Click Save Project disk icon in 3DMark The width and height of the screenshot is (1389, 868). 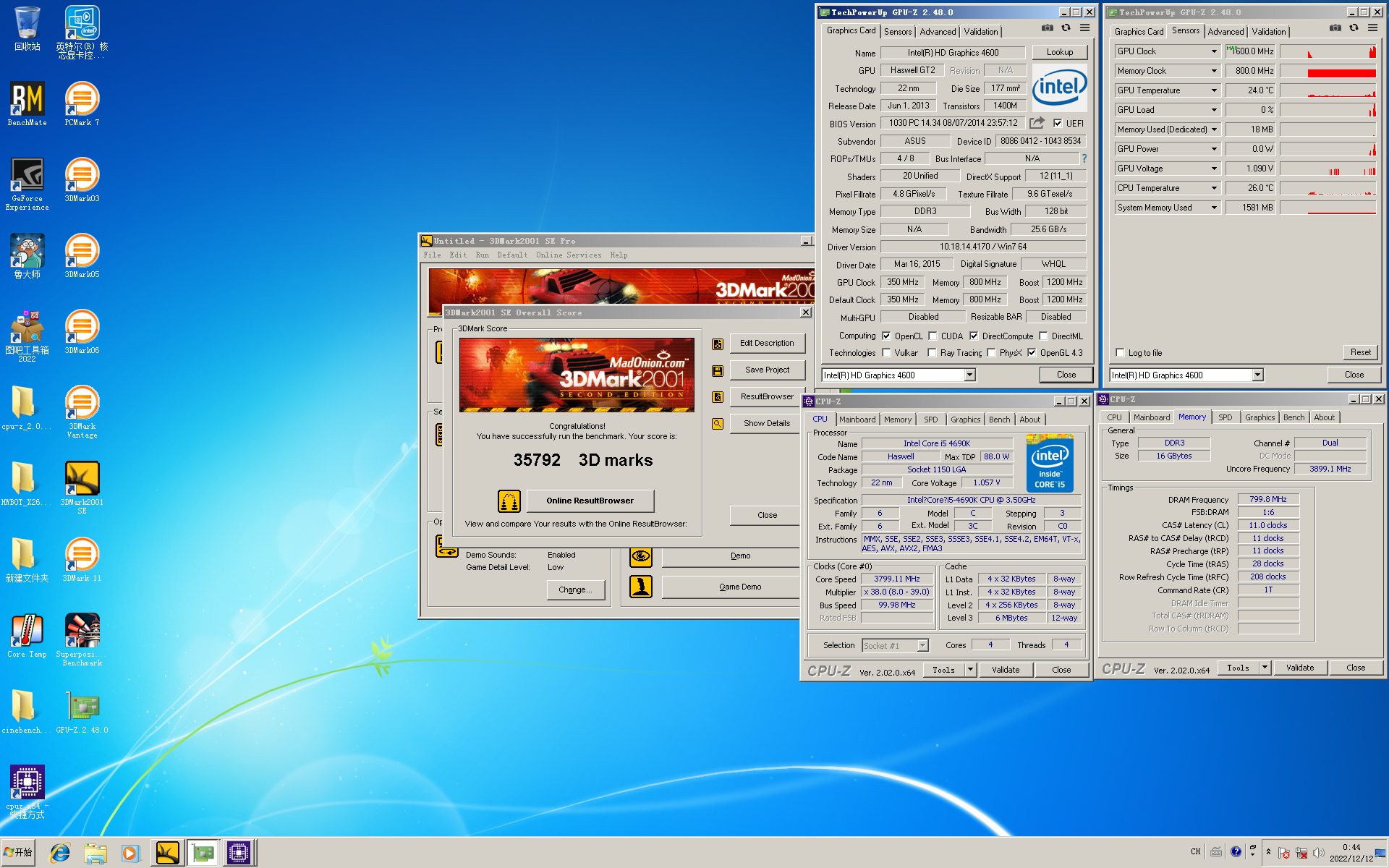pos(718,370)
